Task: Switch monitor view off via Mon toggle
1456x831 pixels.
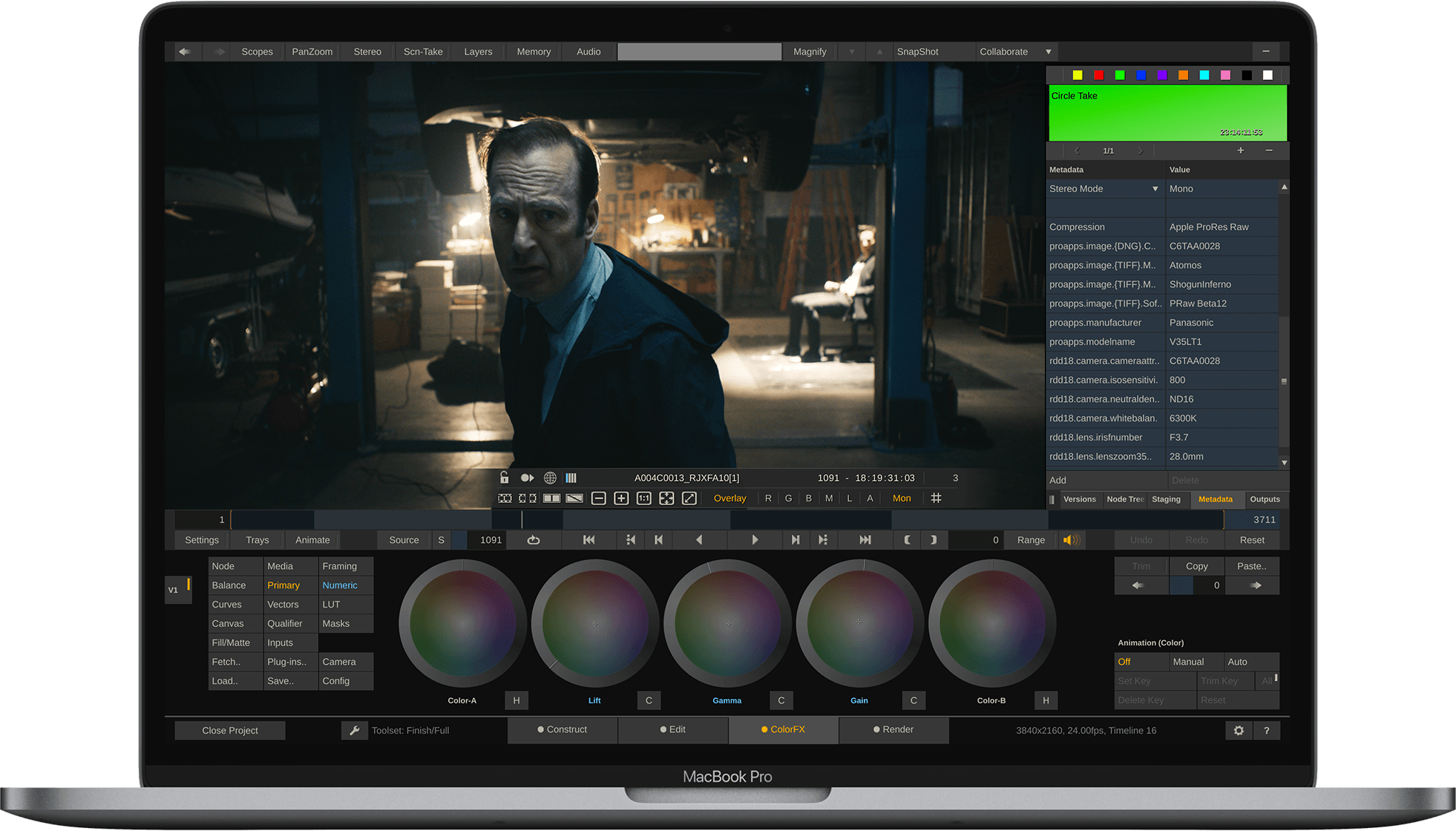Action: (x=902, y=498)
